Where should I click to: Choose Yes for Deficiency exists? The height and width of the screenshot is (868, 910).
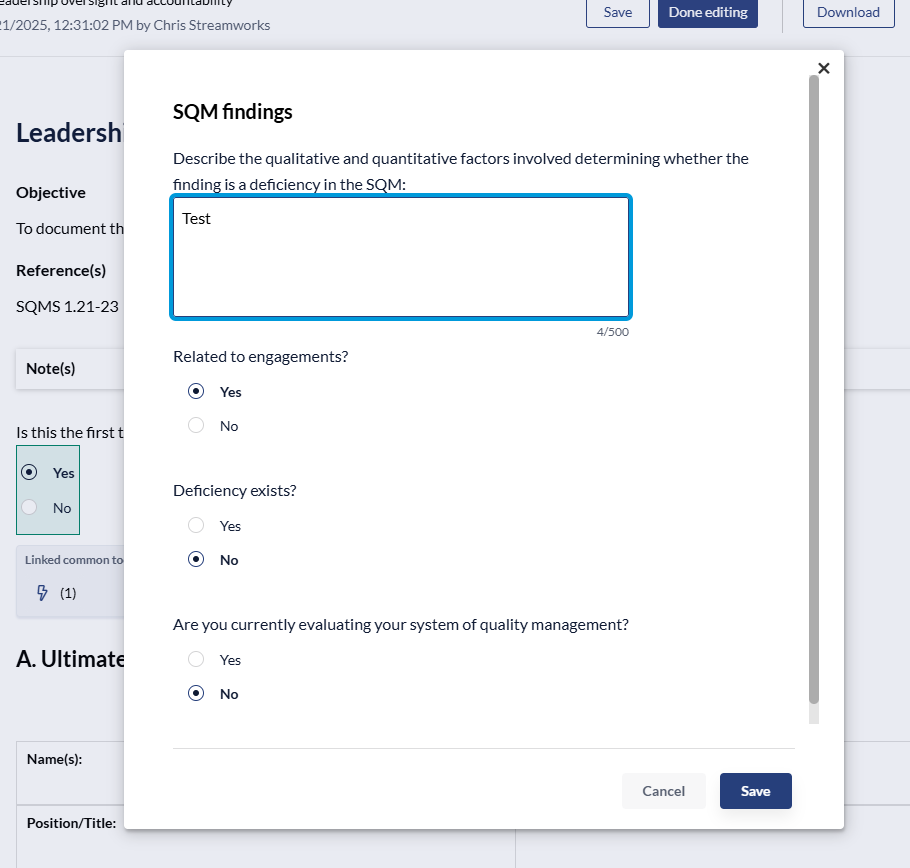(197, 526)
